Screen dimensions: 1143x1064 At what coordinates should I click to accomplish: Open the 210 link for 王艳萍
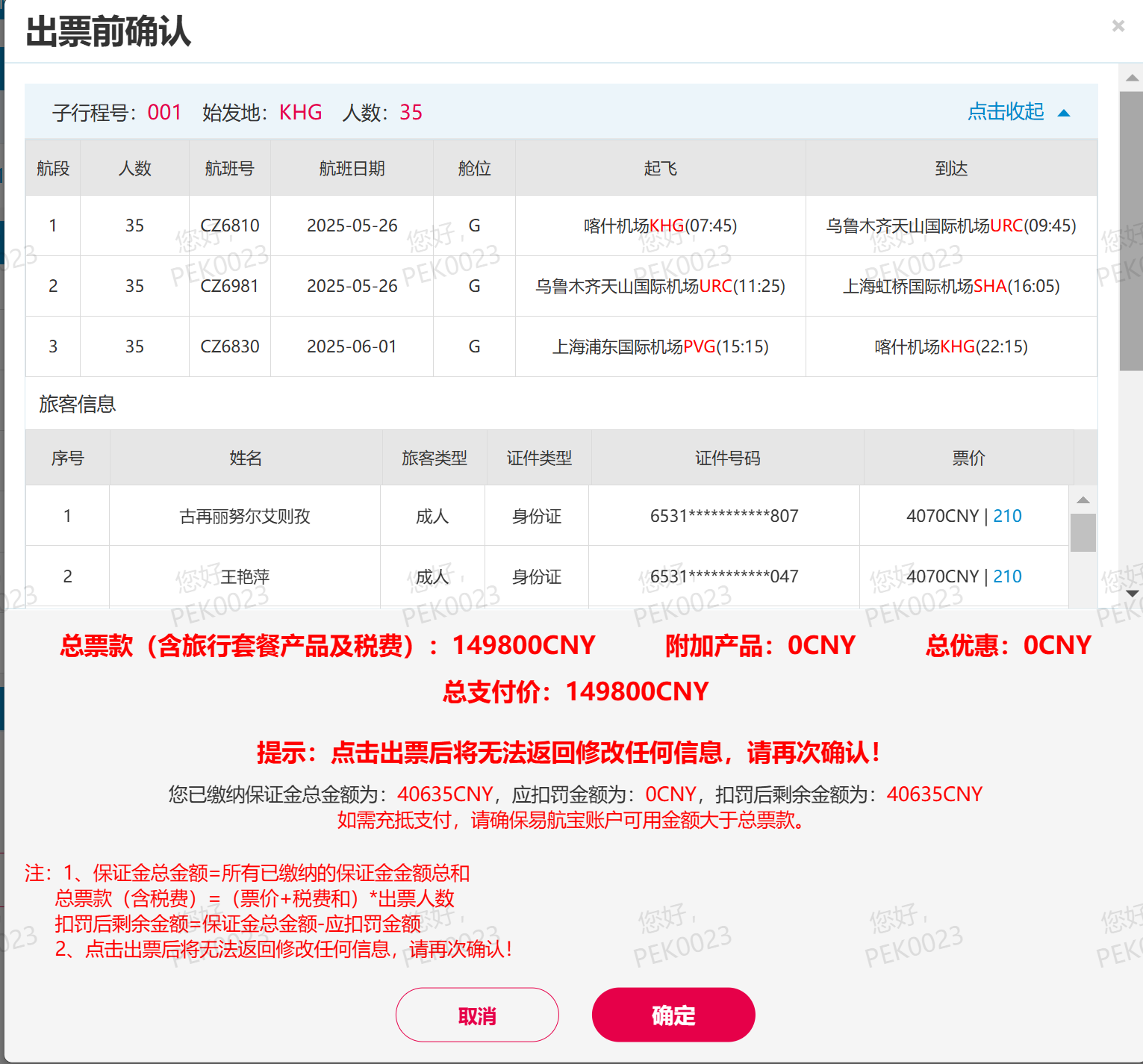(x=1007, y=576)
